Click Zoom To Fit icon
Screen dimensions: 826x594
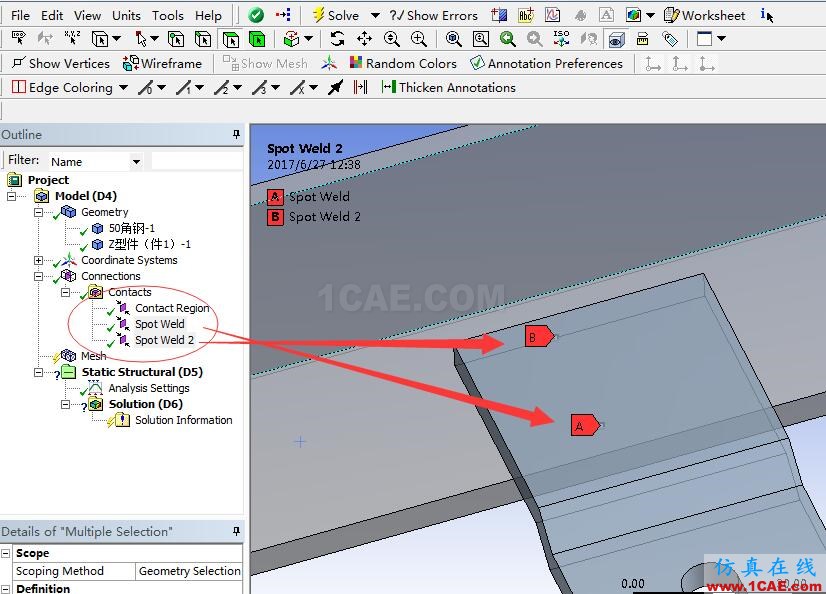[453, 38]
